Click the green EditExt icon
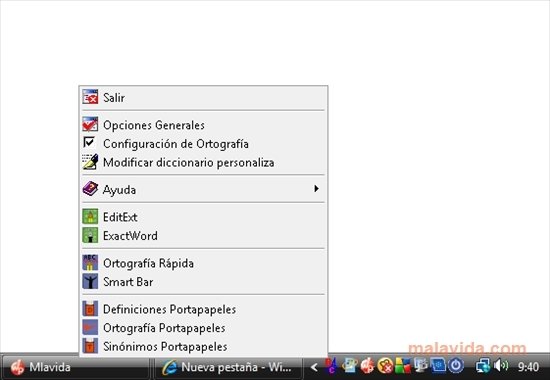The image size is (550, 380). 90,216
